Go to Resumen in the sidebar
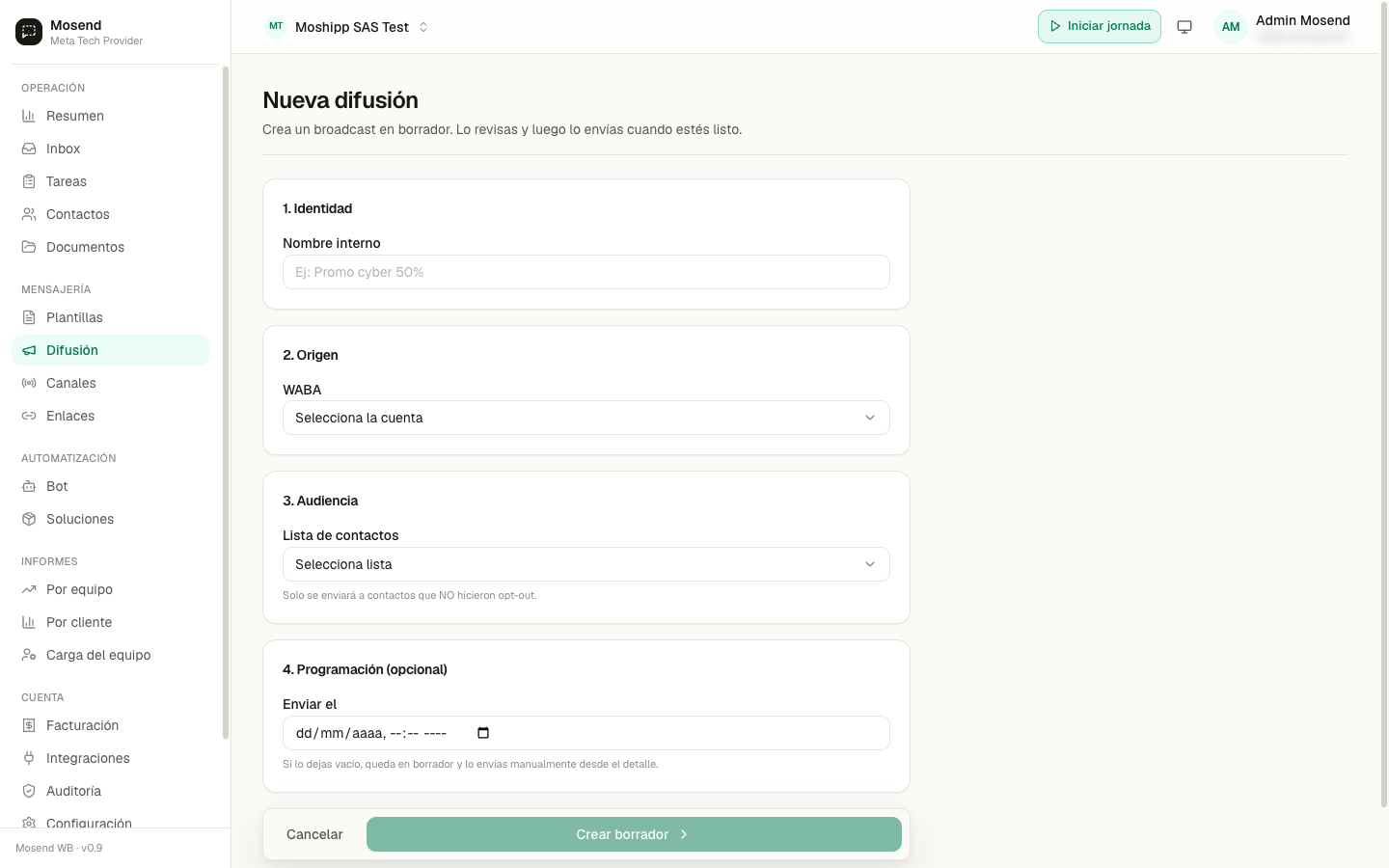The image size is (1389, 868). point(110,116)
